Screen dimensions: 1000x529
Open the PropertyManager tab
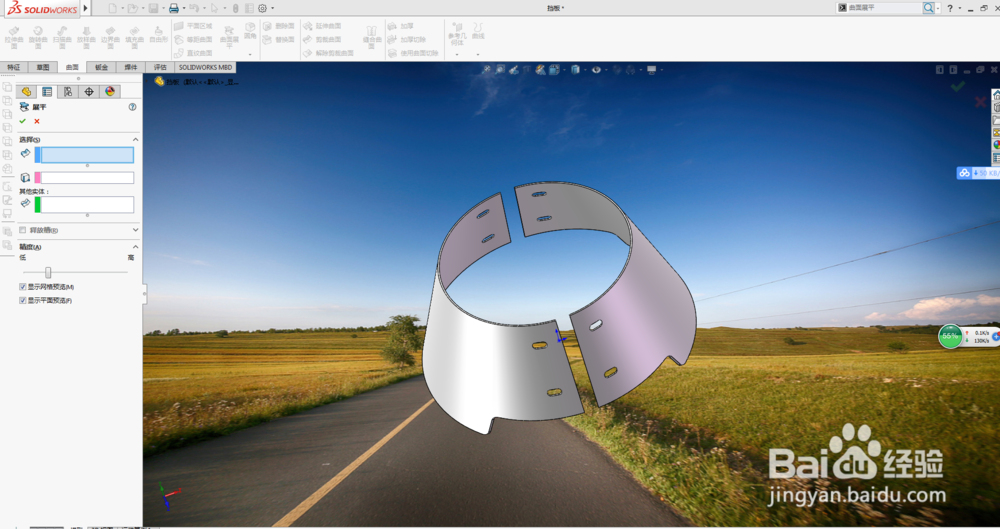point(47,92)
